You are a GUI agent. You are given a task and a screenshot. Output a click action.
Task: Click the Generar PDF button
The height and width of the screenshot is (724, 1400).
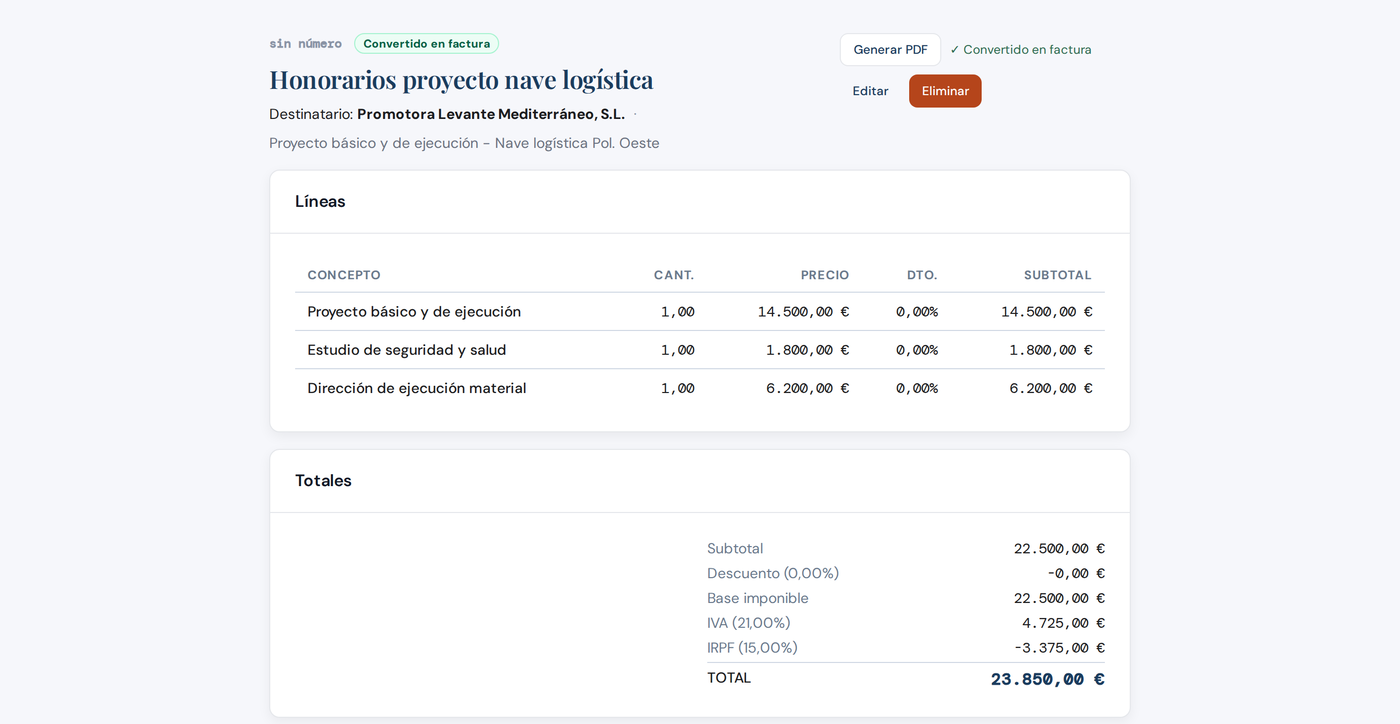point(890,50)
